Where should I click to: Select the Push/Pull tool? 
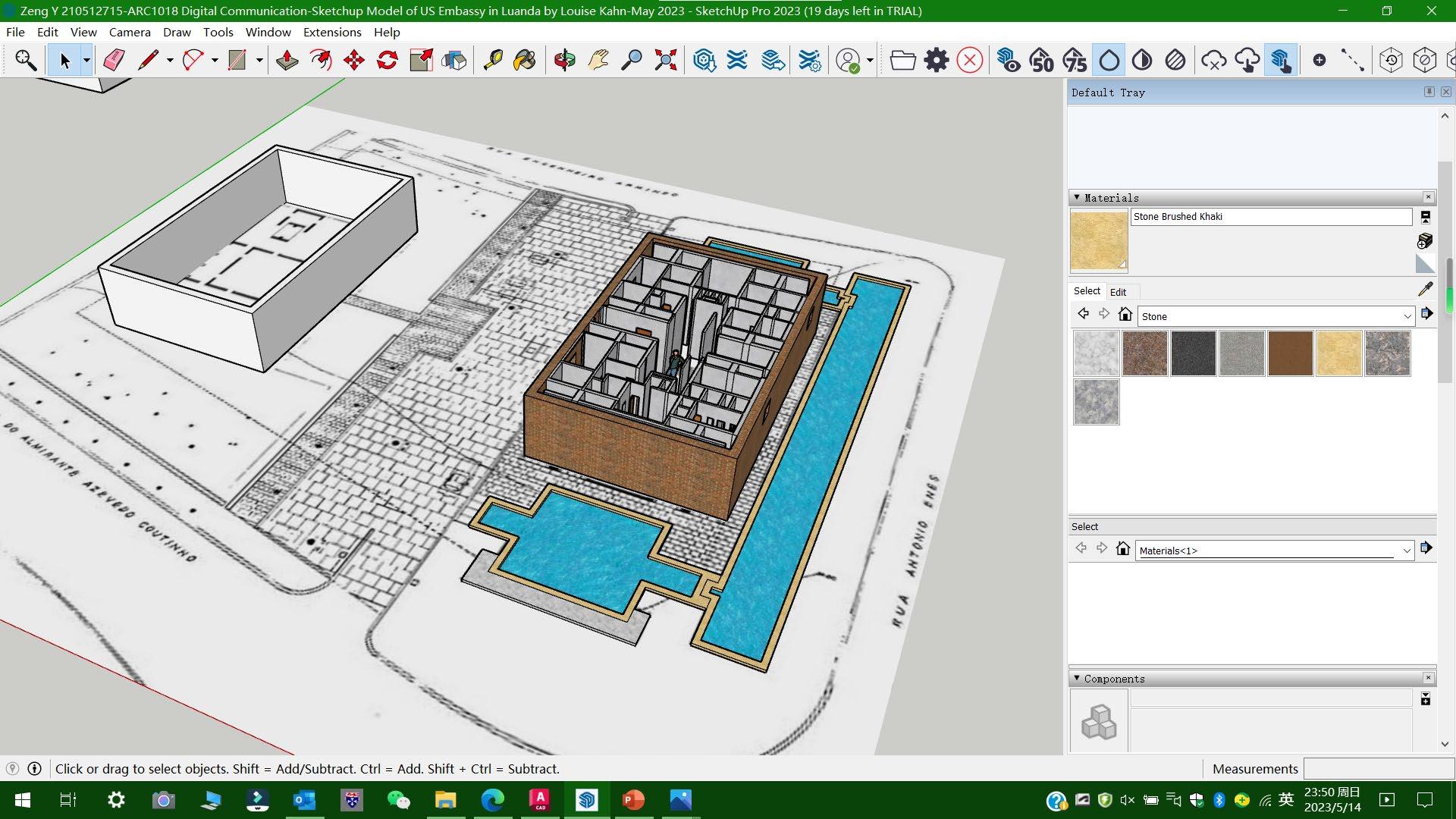point(287,60)
